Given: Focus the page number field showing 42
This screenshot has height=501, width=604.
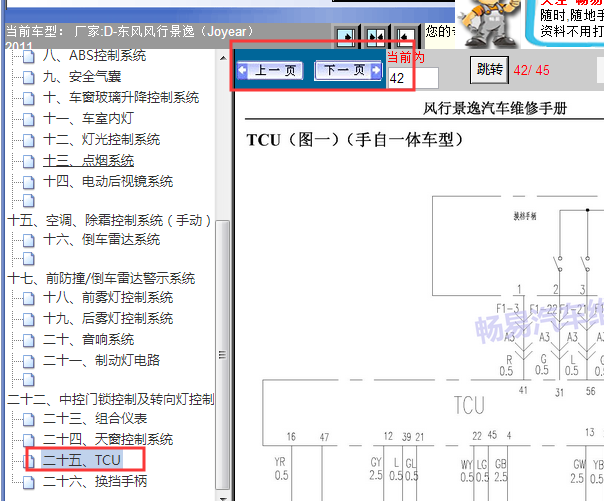Looking at the screenshot, I should 413,78.
